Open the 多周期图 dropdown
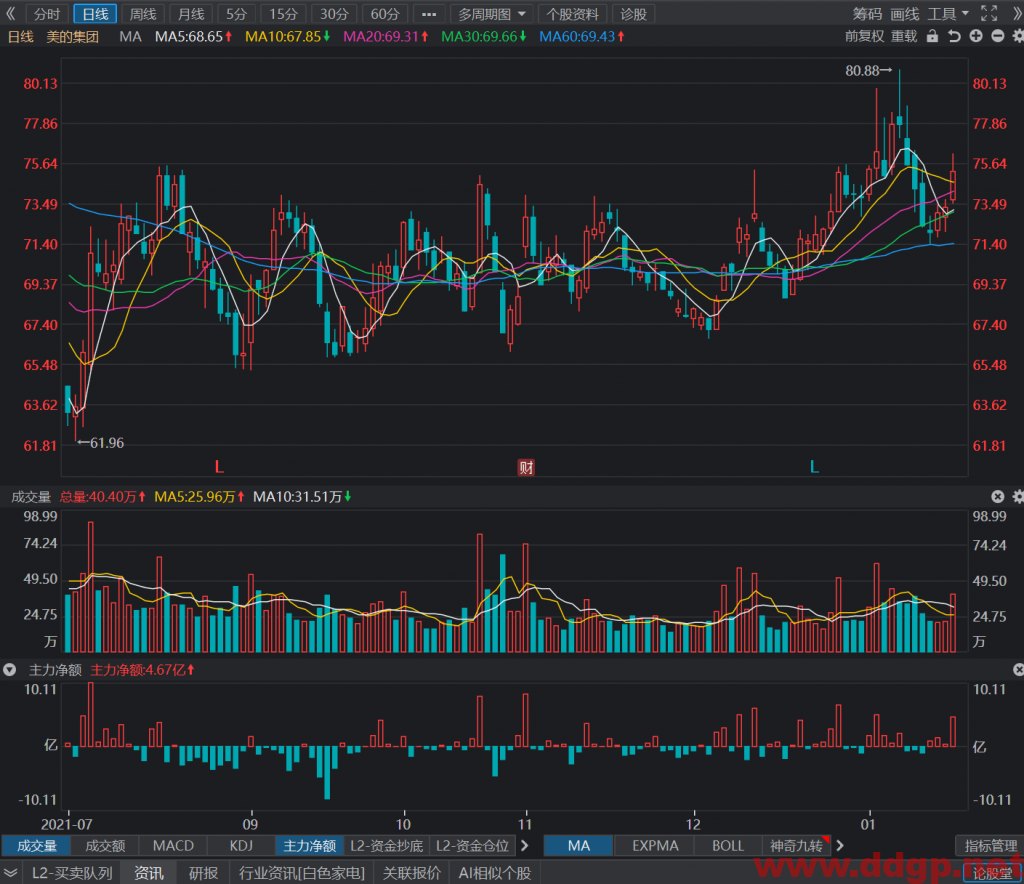 click(492, 14)
